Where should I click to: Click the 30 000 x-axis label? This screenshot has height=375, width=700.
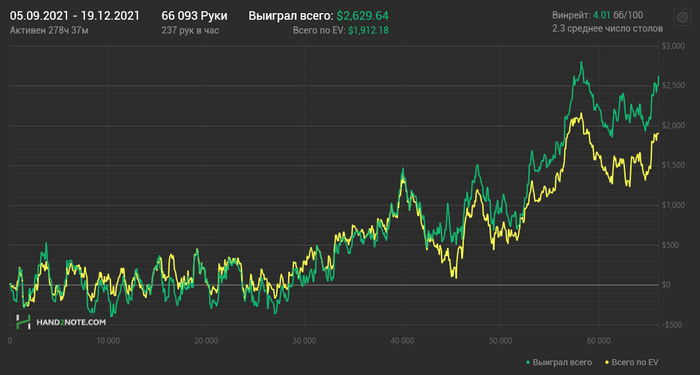click(304, 341)
